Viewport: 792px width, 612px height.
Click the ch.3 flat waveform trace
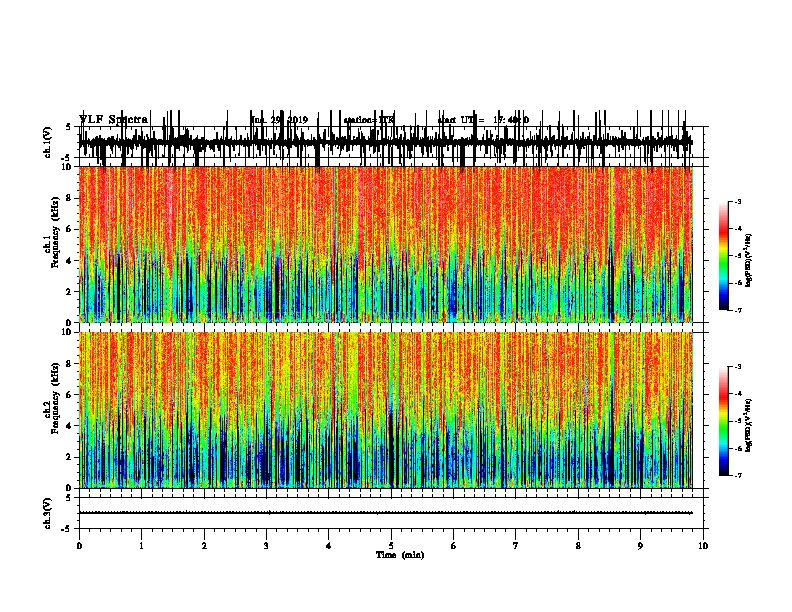(x=385, y=513)
